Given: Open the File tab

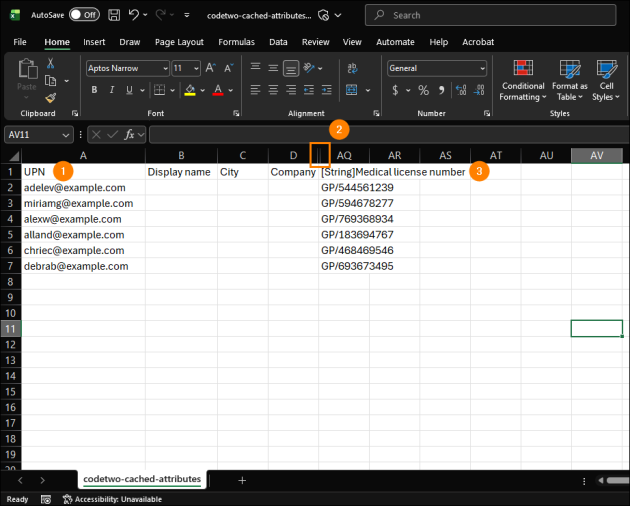Looking at the screenshot, I should click(x=20, y=42).
